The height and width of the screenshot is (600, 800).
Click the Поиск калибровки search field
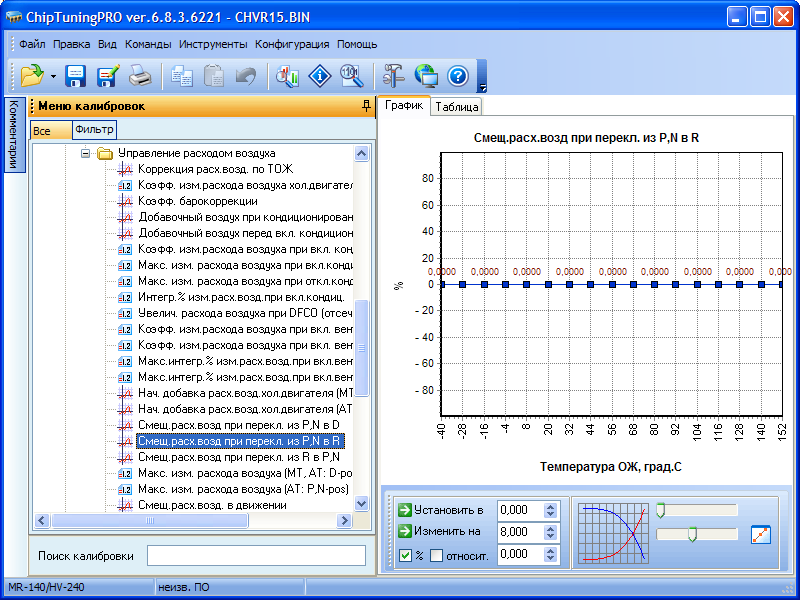tap(256, 555)
